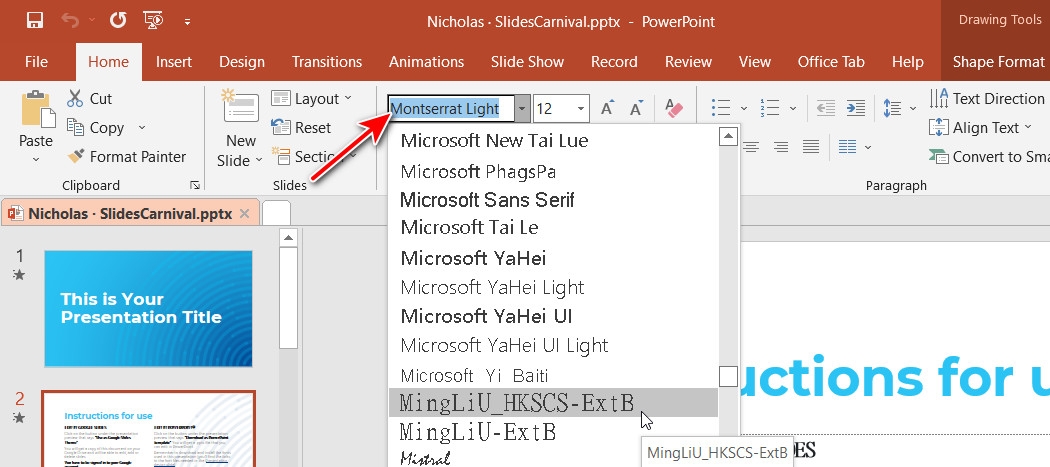Choose the MingLiU_HKSCS-ExtB font entry

pos(553,403)
